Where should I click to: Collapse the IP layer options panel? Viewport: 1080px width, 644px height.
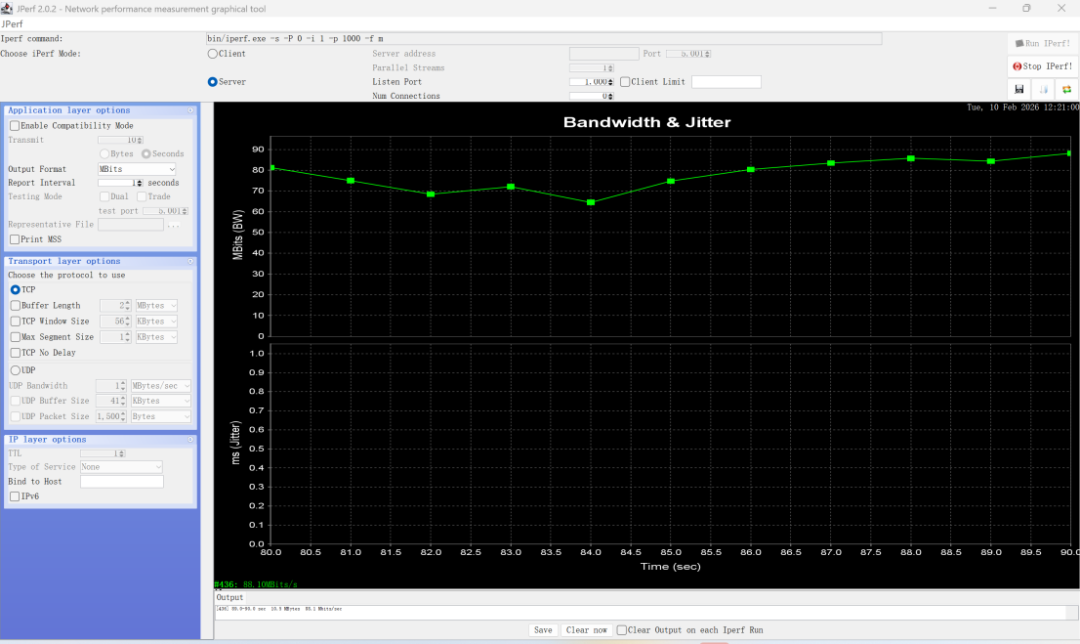click(190, 440)
